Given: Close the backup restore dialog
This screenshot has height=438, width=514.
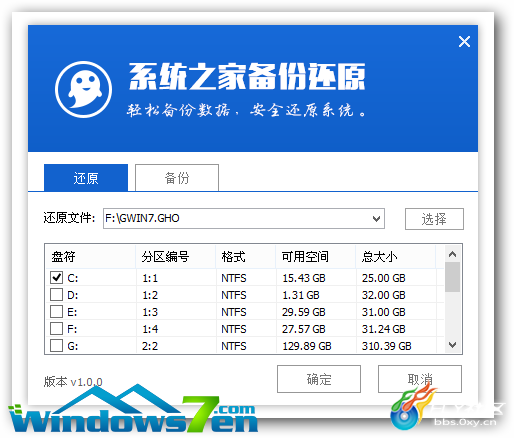Looking at the screenshot, I should pos(464,42).
